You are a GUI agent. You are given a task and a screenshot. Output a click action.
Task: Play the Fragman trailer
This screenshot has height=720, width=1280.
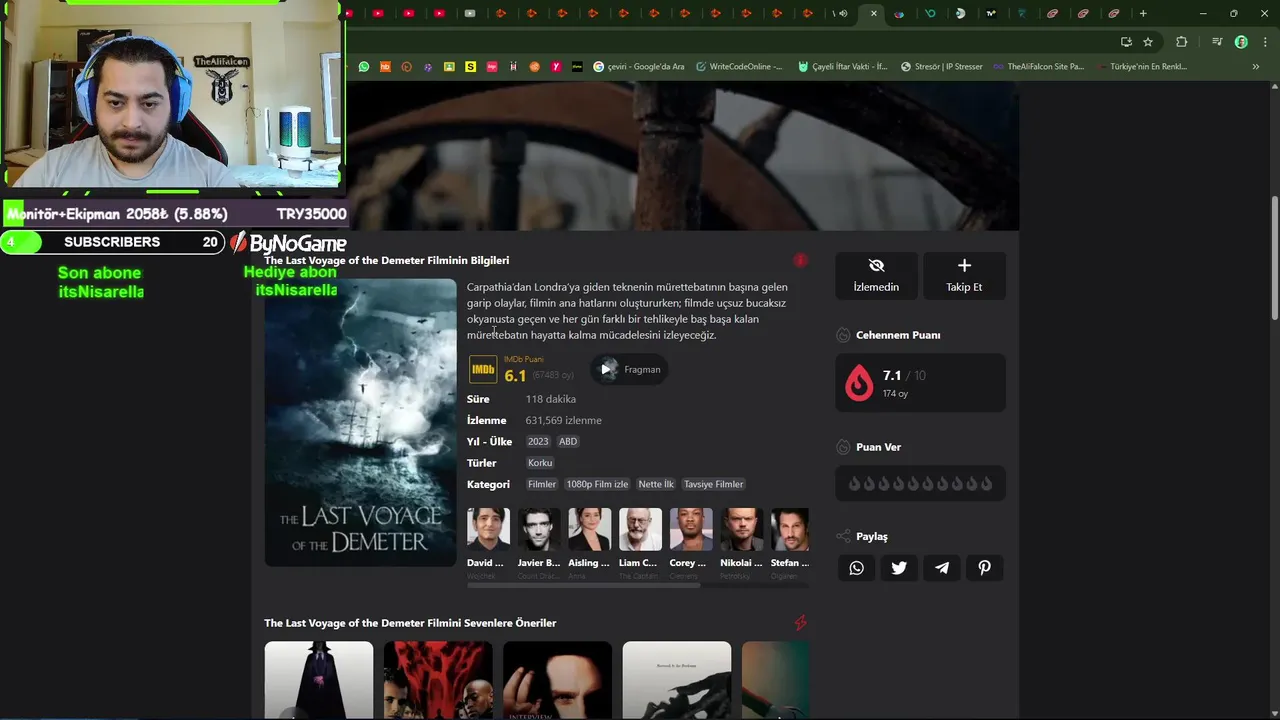tap(630, 369)
